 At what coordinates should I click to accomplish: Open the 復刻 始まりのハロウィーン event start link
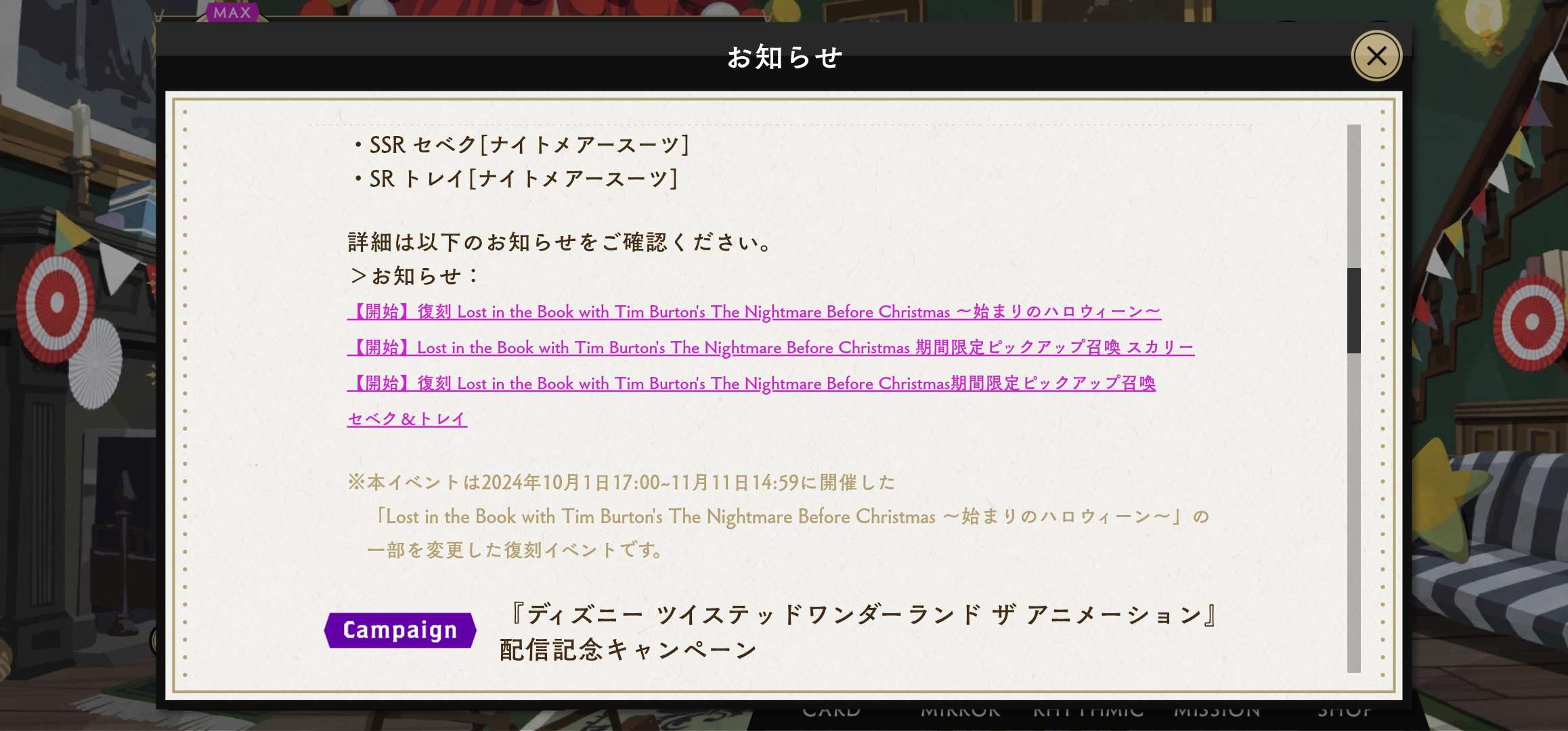pyautogui.click(x=754, y=312)
